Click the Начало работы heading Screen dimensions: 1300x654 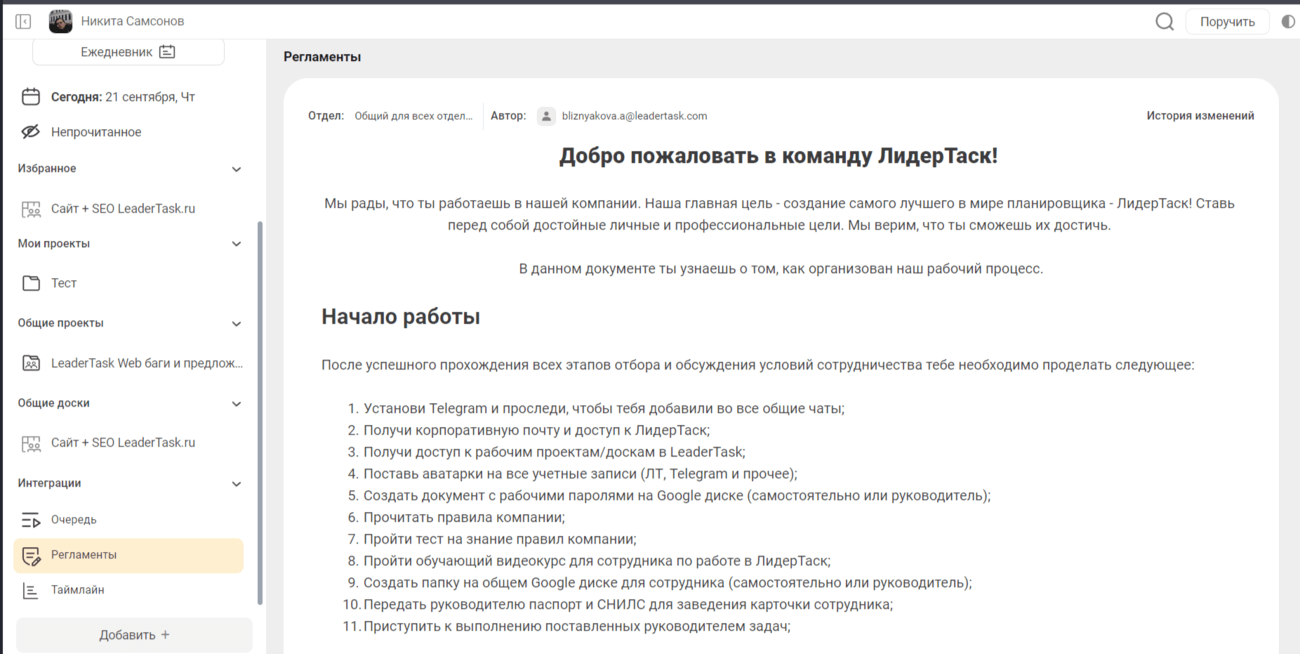click(401, 317)
